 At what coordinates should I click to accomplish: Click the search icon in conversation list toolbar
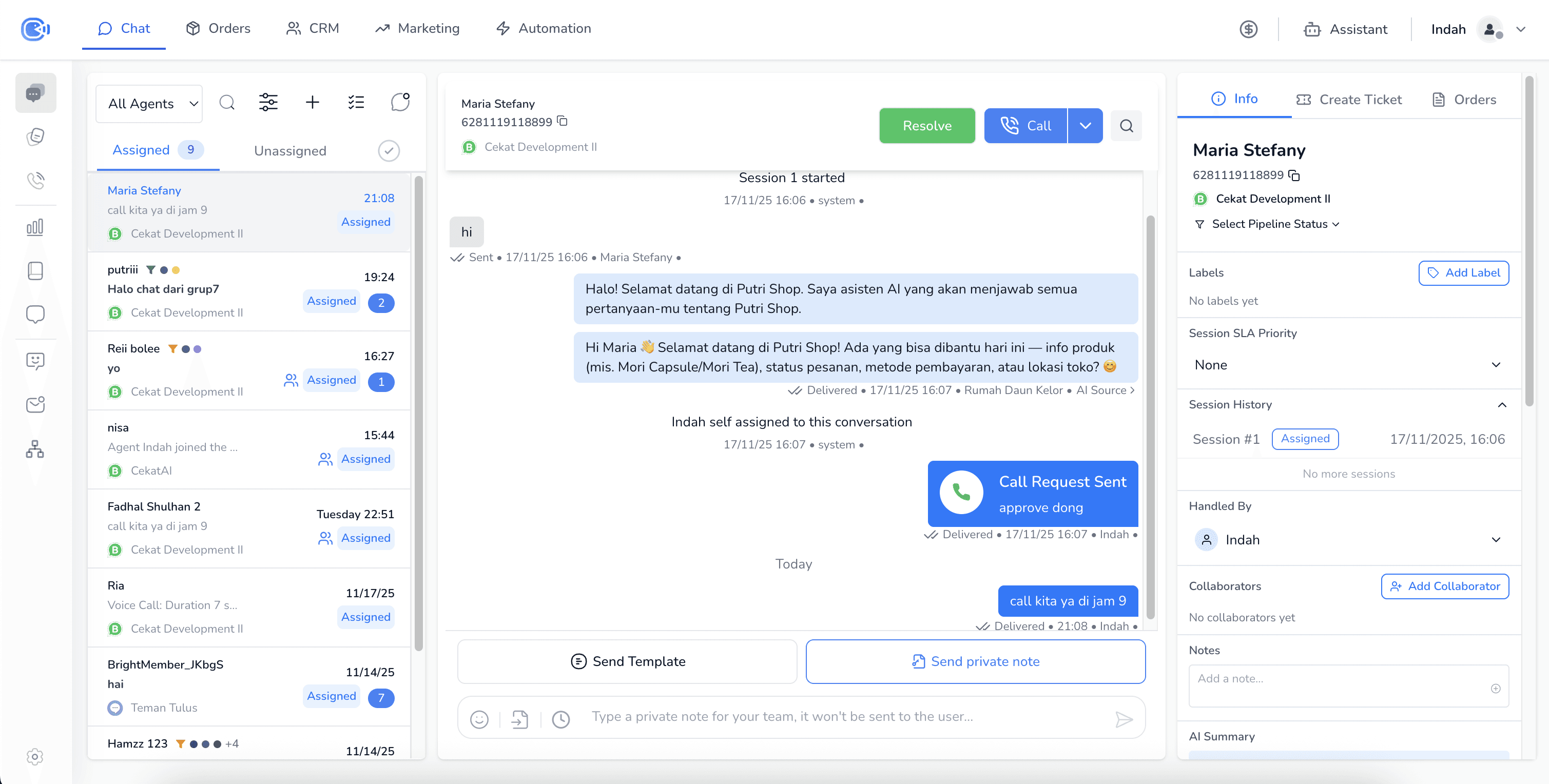pos(227,103)
